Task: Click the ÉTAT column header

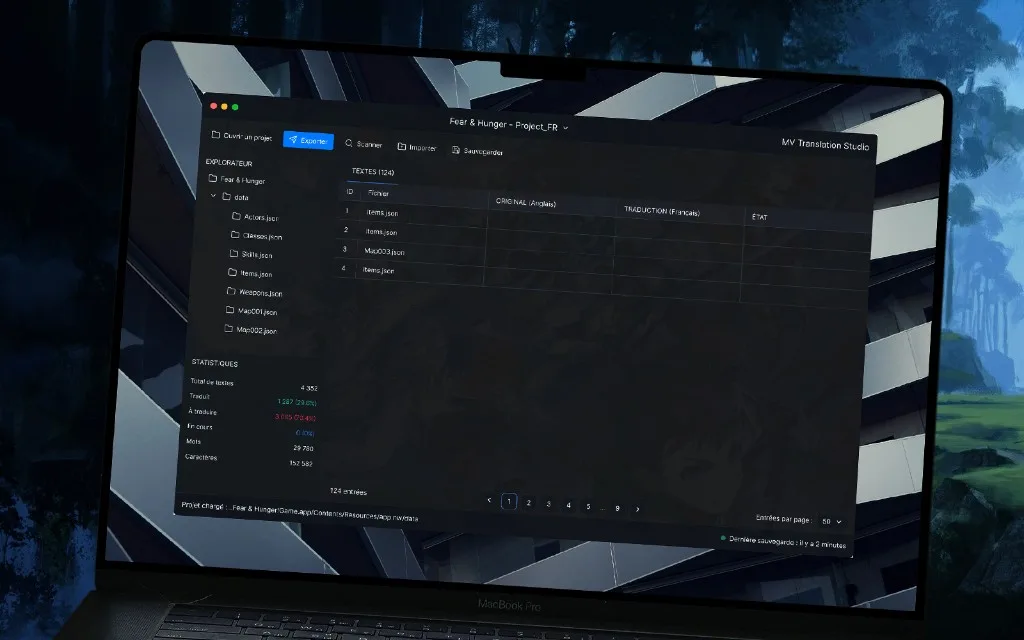Action: pyautogui.click(x=760, y=217)
